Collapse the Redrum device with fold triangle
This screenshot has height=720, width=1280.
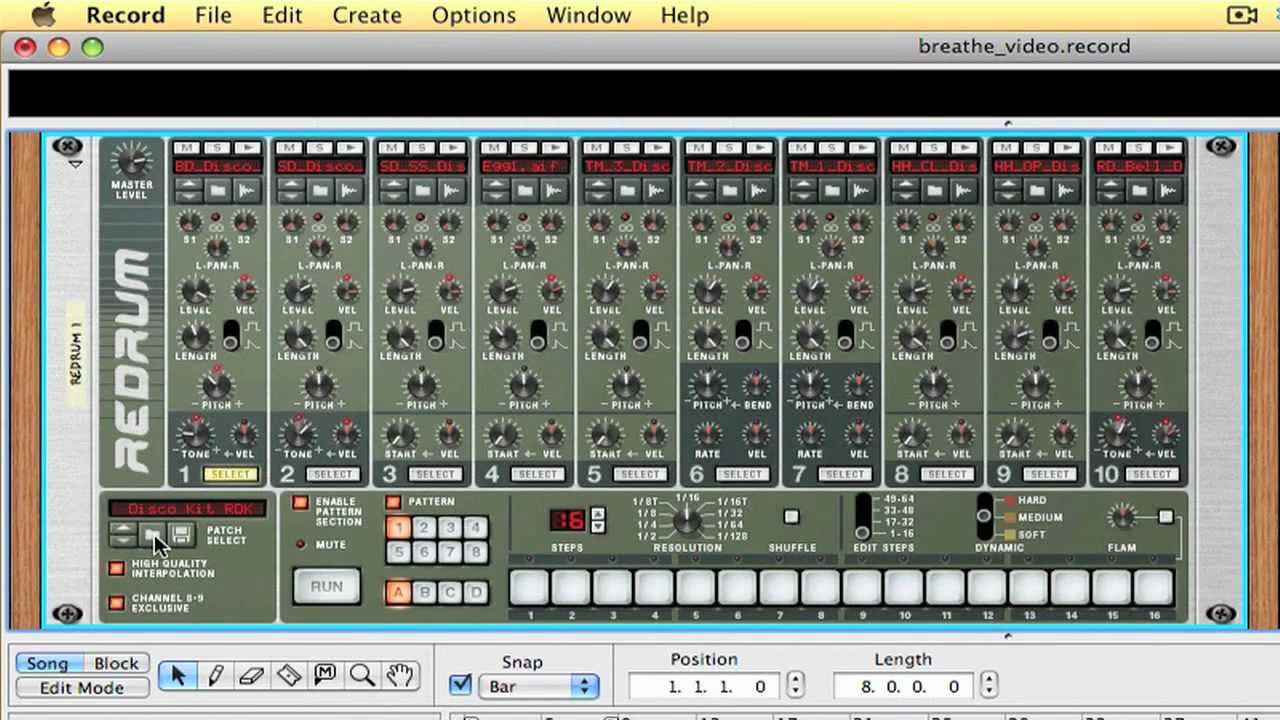pos(75,165)
